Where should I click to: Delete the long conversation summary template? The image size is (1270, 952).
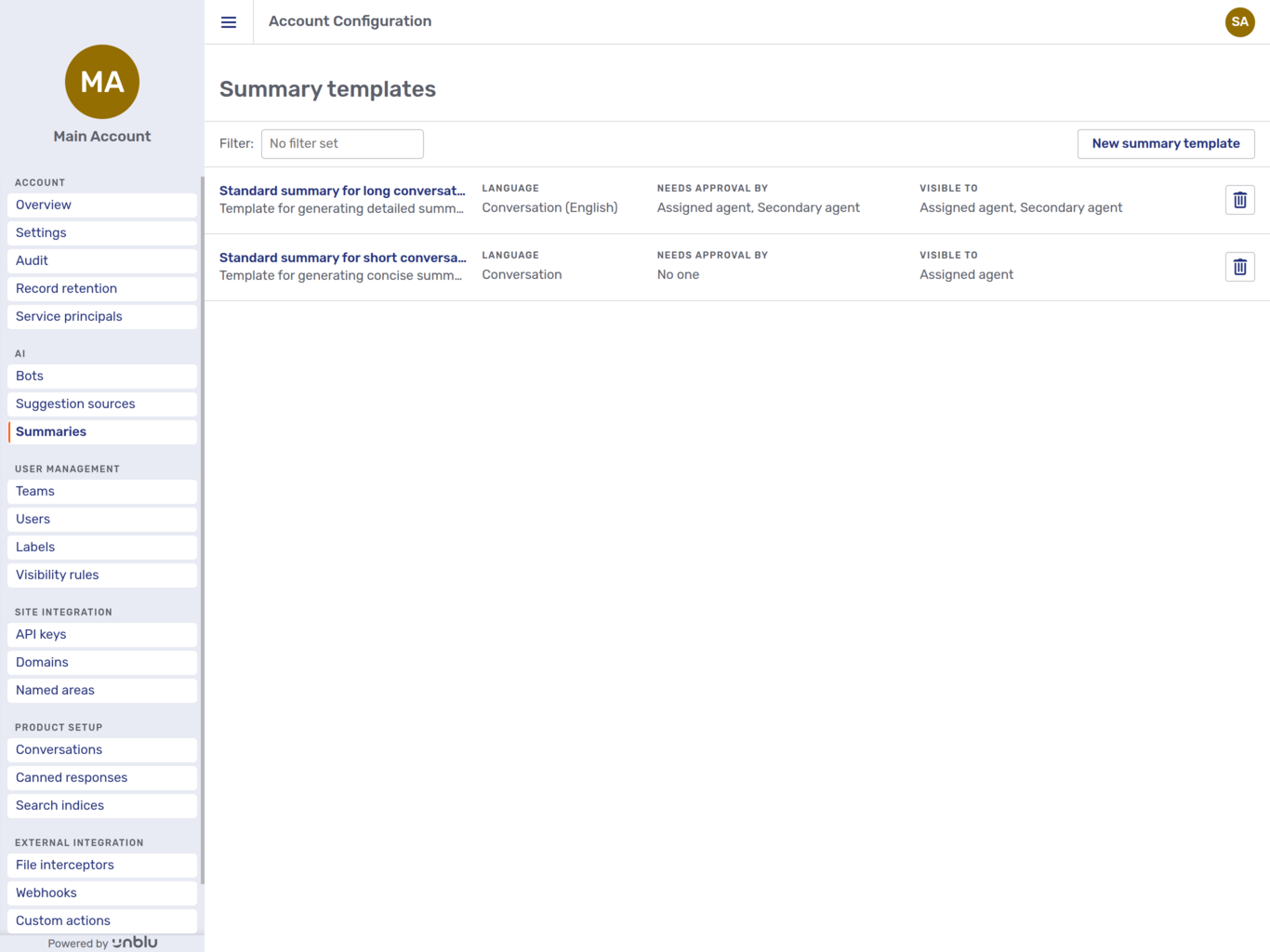click(x=1239, y=199)
